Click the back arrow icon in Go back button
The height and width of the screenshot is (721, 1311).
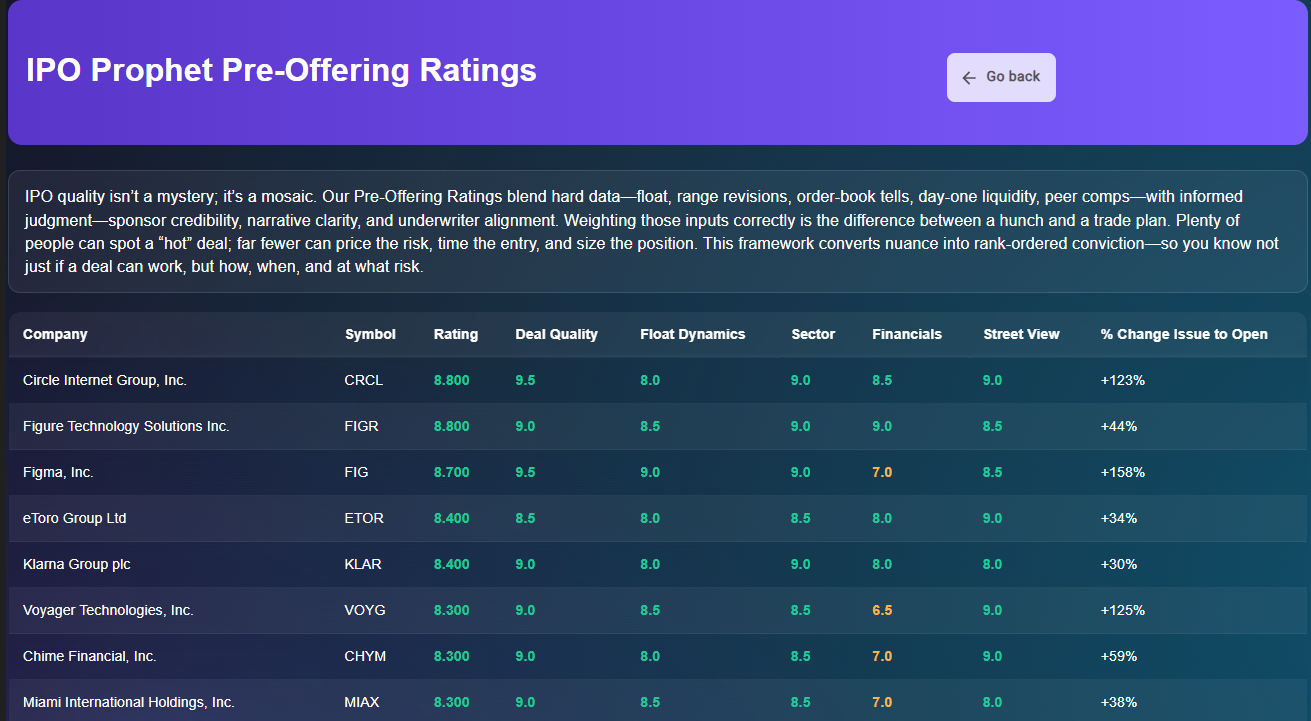coord(968,77)
